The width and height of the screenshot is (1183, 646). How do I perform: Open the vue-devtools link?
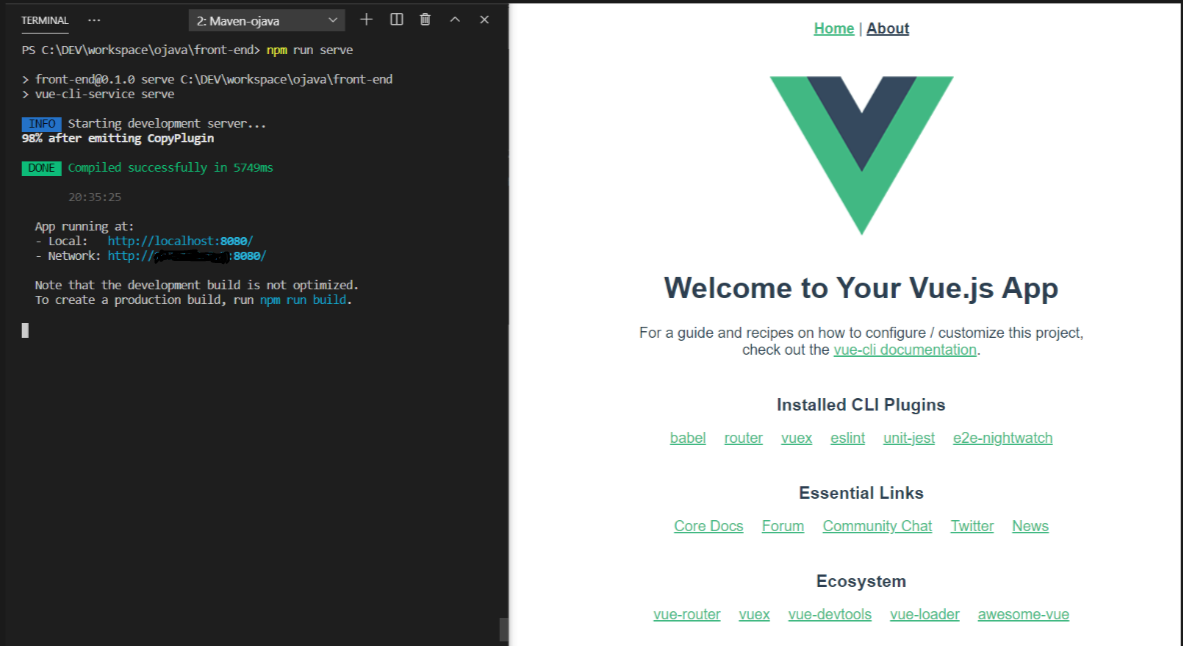click(830, 614)
